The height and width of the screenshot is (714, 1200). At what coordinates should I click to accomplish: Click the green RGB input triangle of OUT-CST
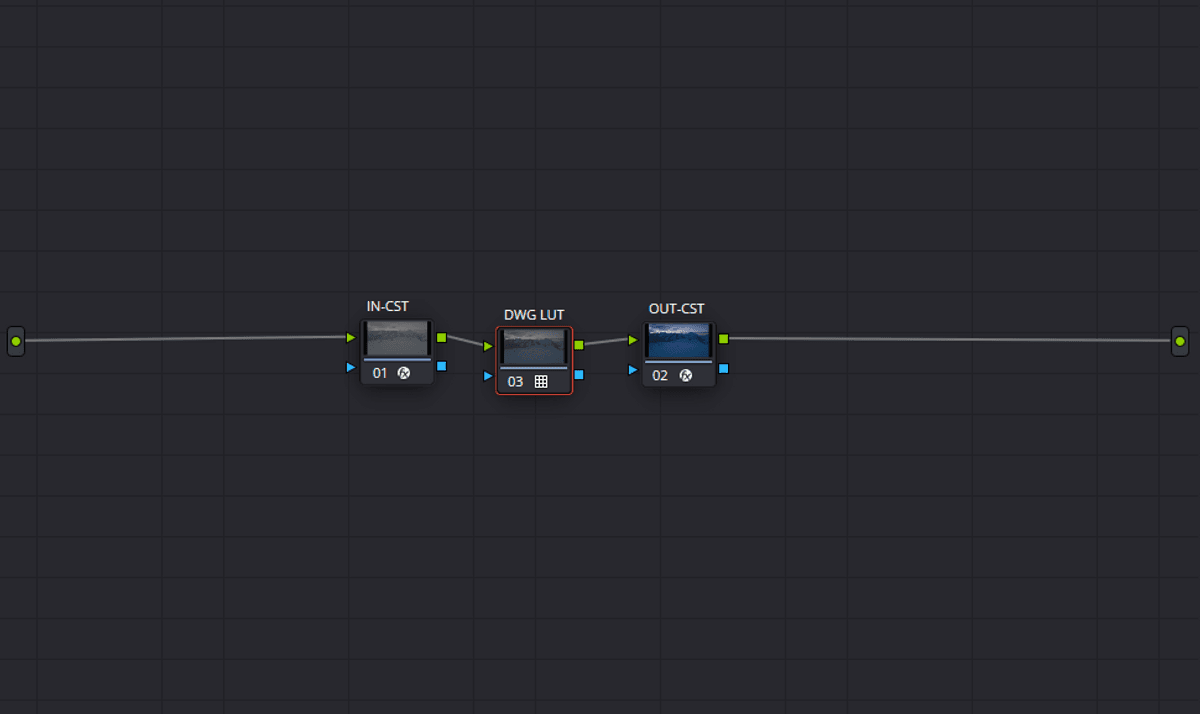(633, 340)
